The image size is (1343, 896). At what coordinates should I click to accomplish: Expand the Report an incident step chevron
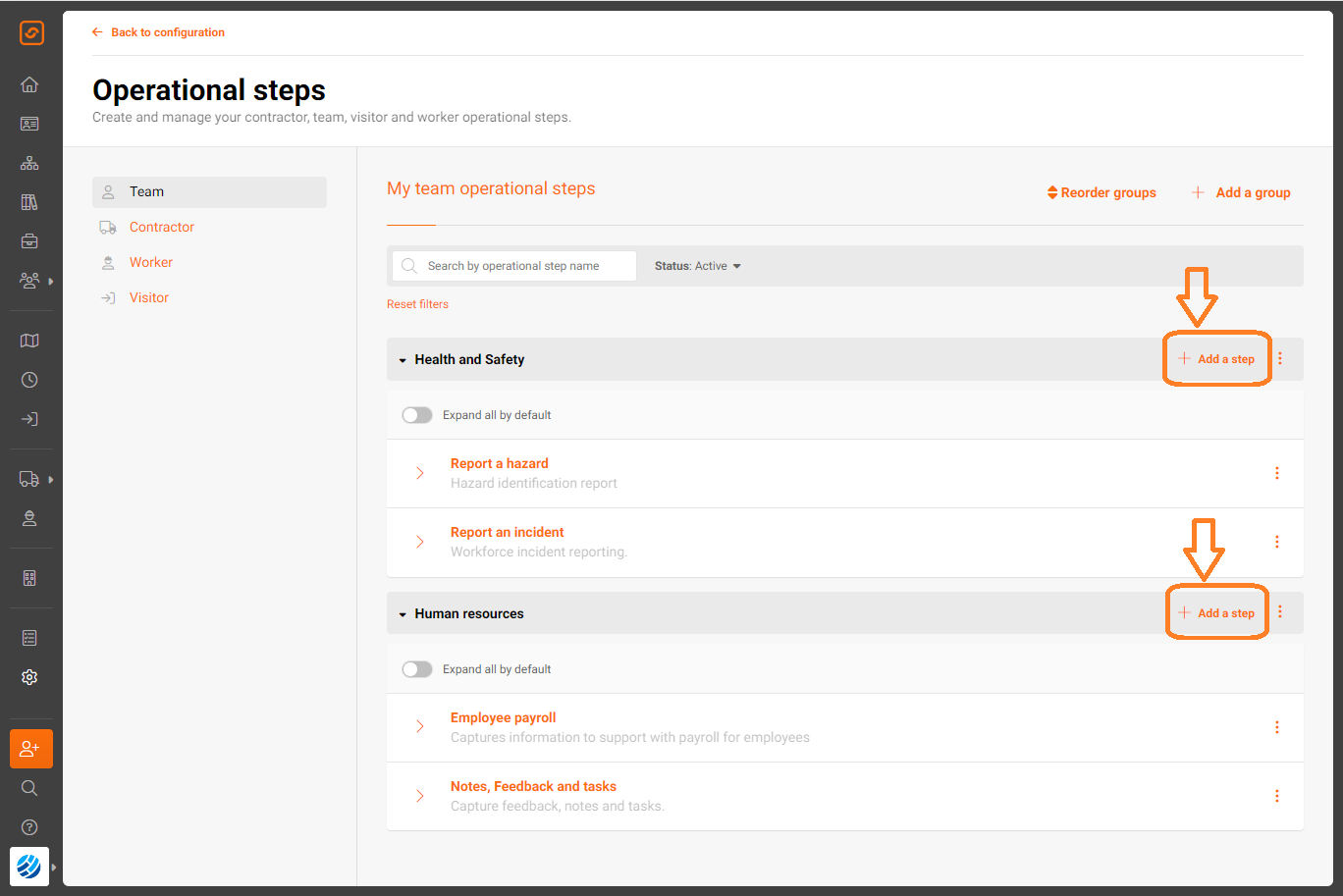[x=420, y=542]
